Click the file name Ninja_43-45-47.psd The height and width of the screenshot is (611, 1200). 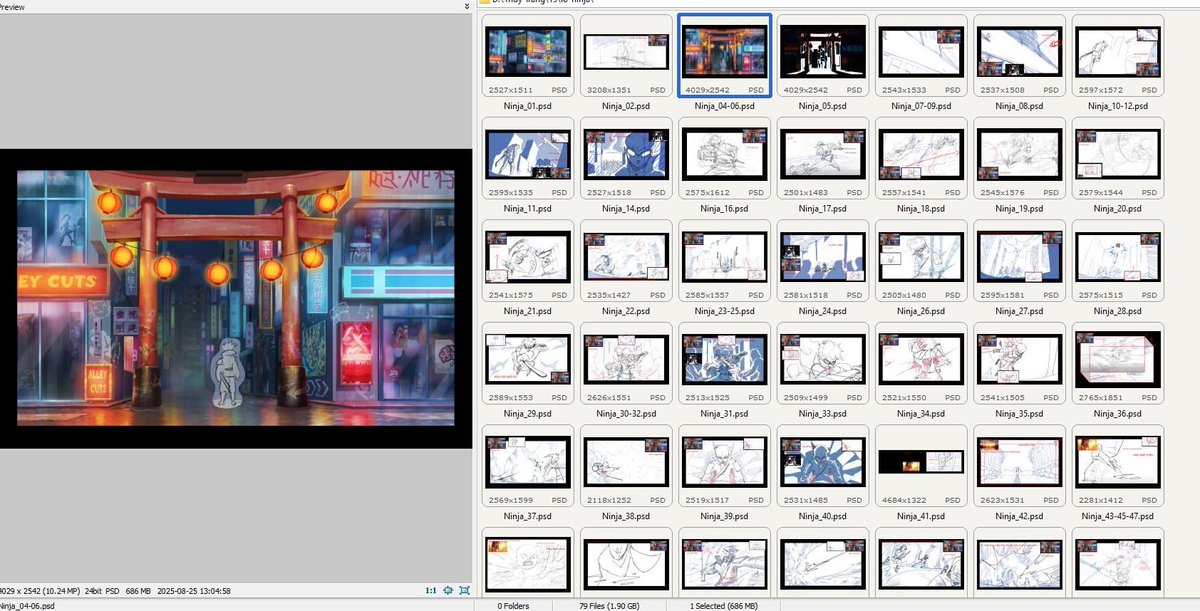(x=1117, y=516)
